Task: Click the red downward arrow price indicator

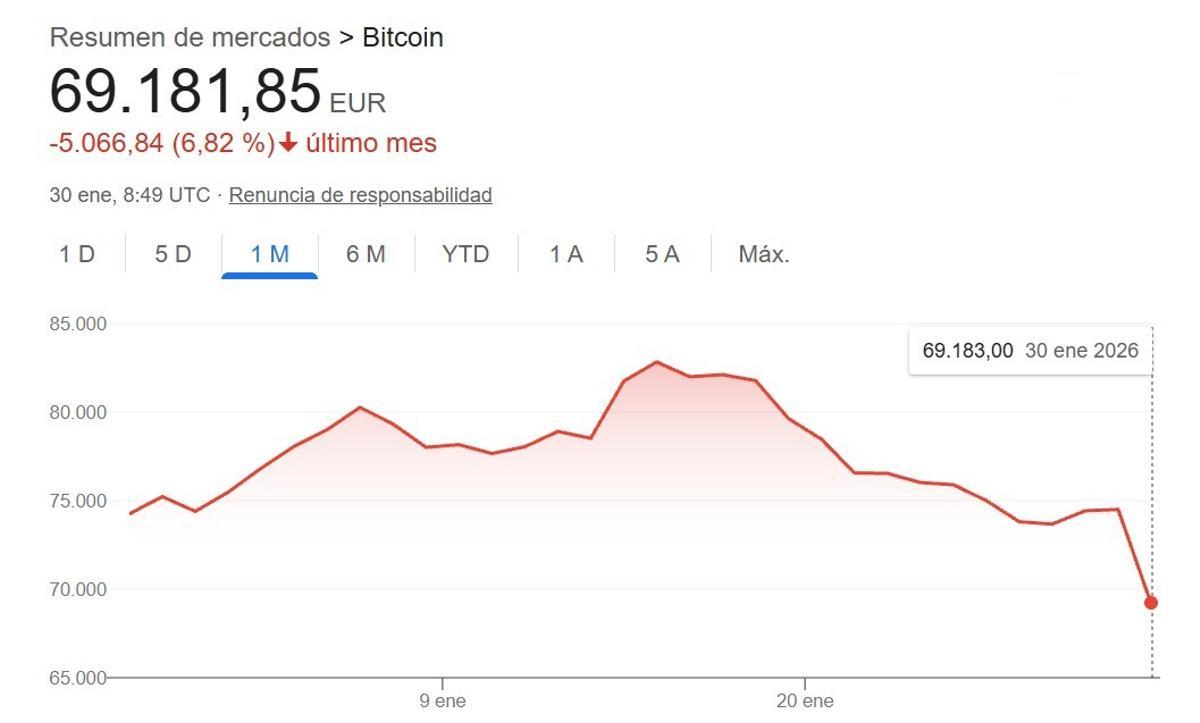Action: (288, 143)
